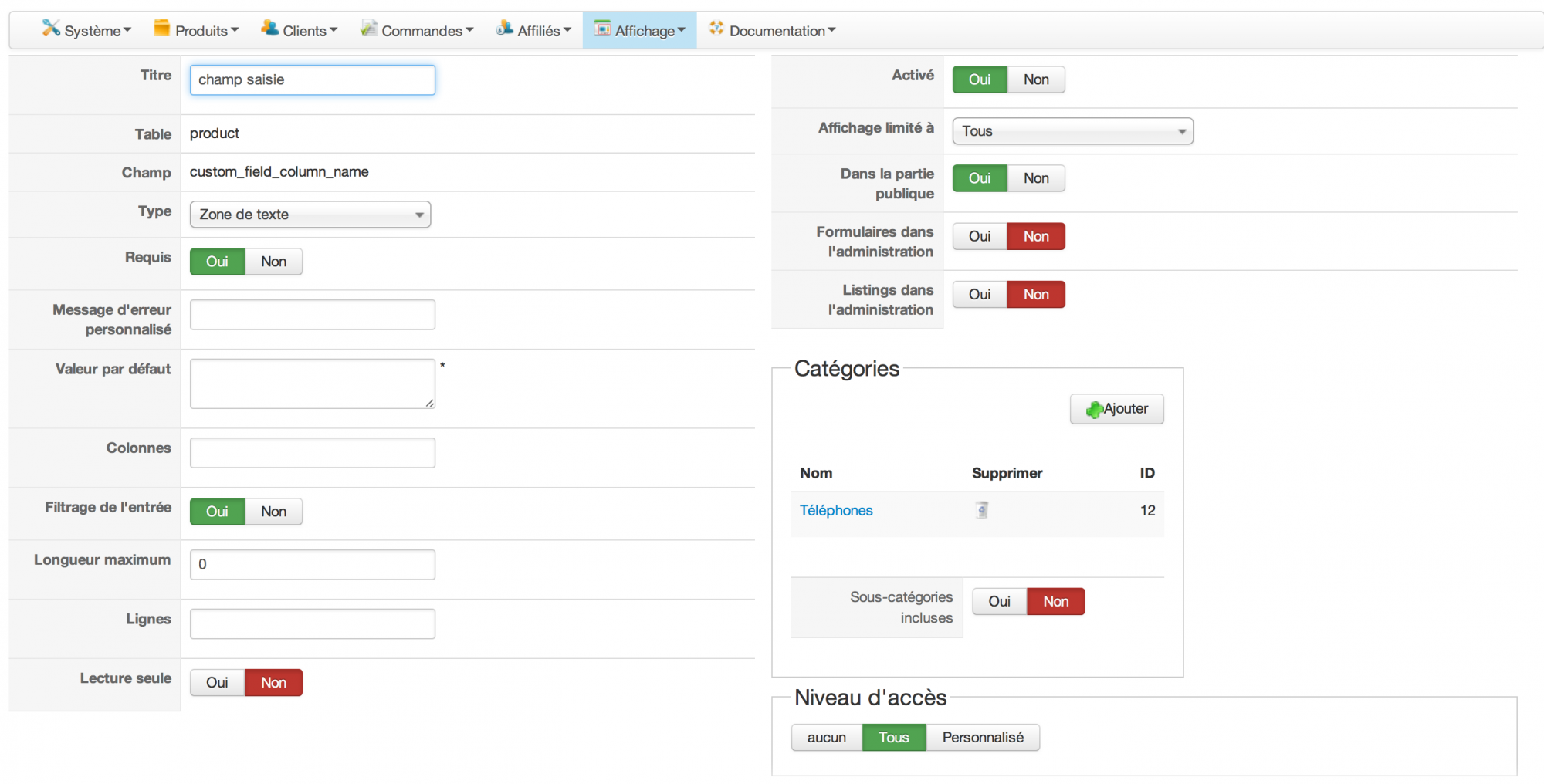
Task: Delete the Téléphones category via trash icon
Action: click(982, 510)
